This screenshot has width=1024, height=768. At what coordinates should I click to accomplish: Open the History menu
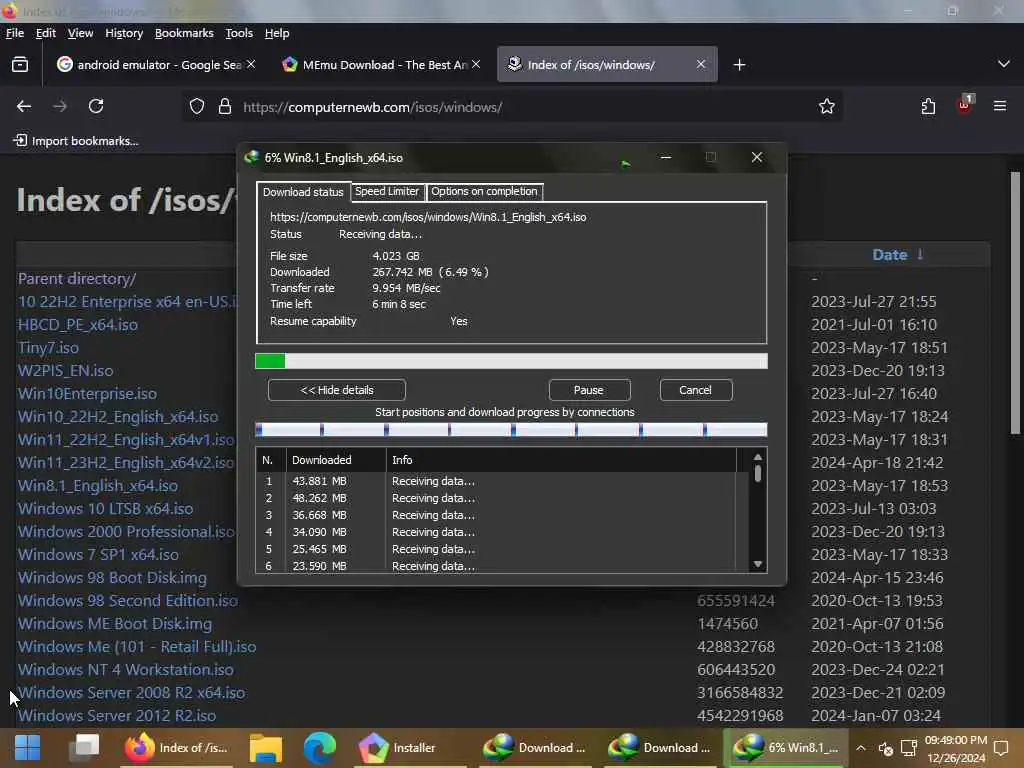(124, 33)
